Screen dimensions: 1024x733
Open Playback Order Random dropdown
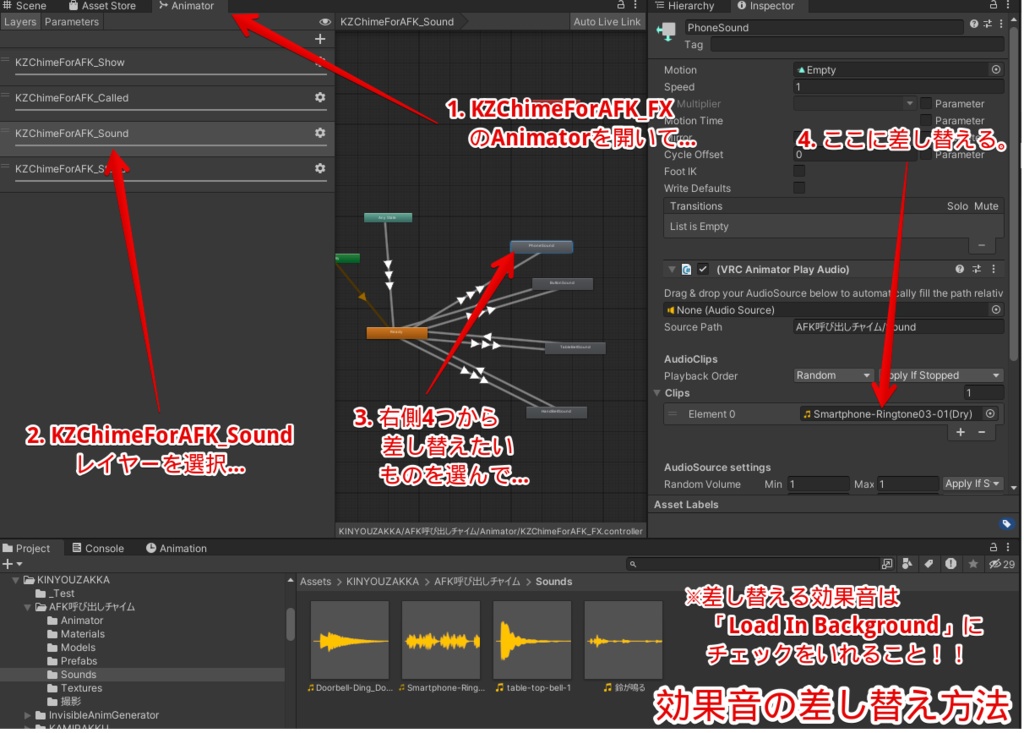tap(833, 375)
